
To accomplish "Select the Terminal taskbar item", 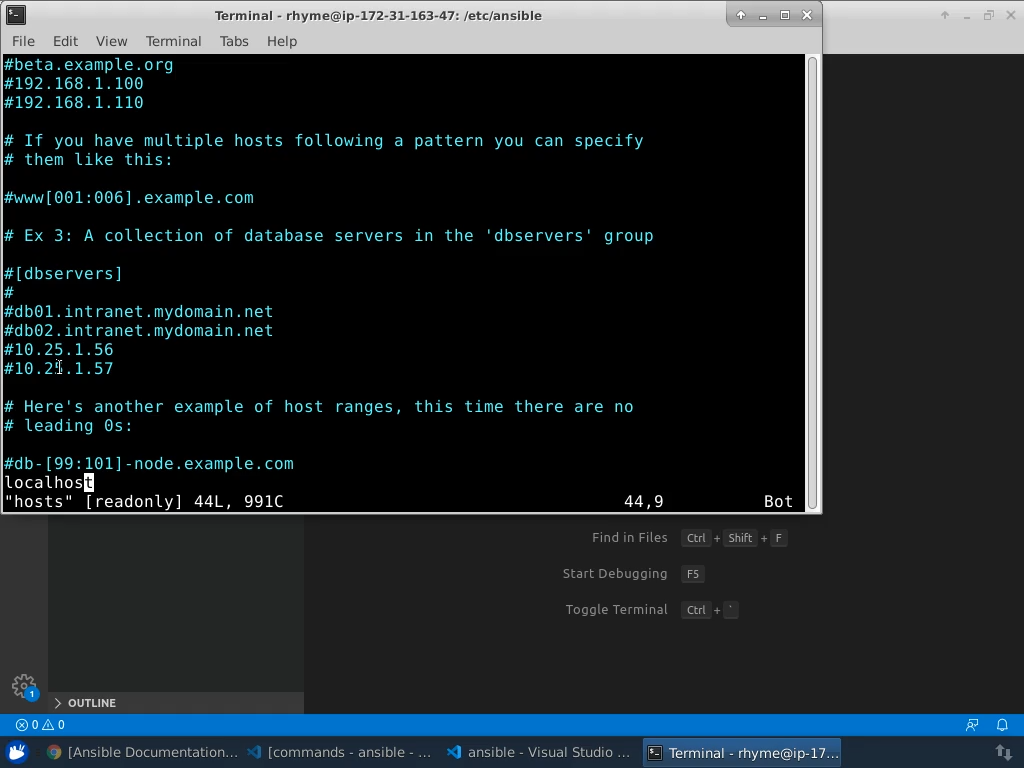I will click(742, 752).
